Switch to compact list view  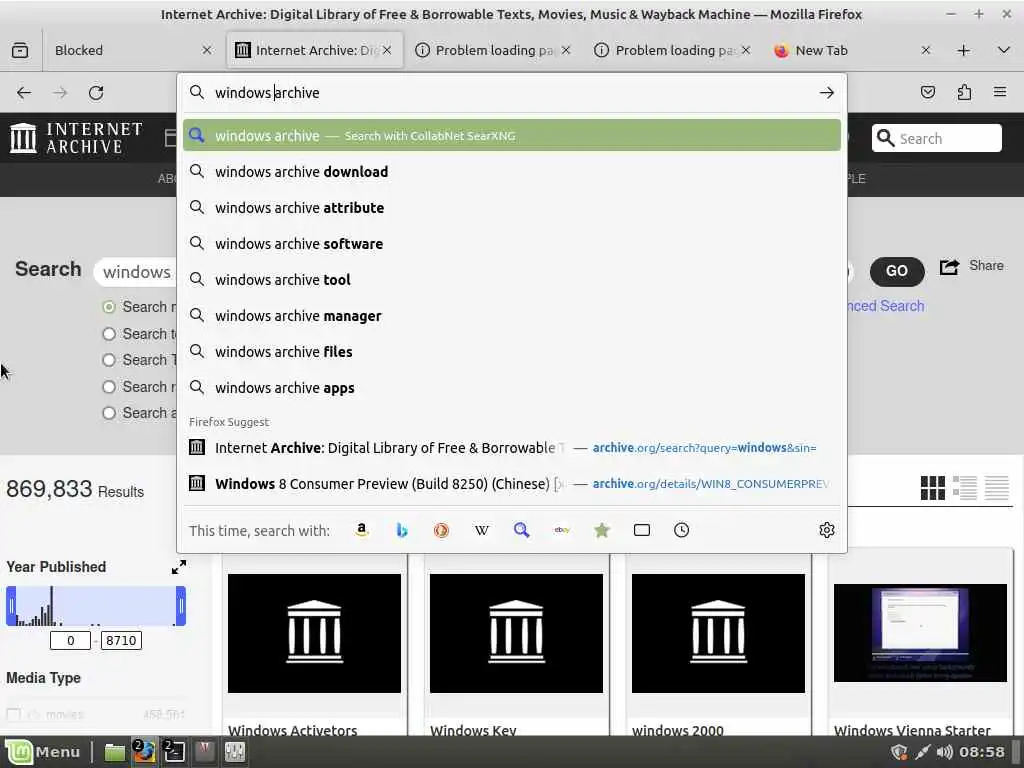pyautogui.click(x=997, y=487)
